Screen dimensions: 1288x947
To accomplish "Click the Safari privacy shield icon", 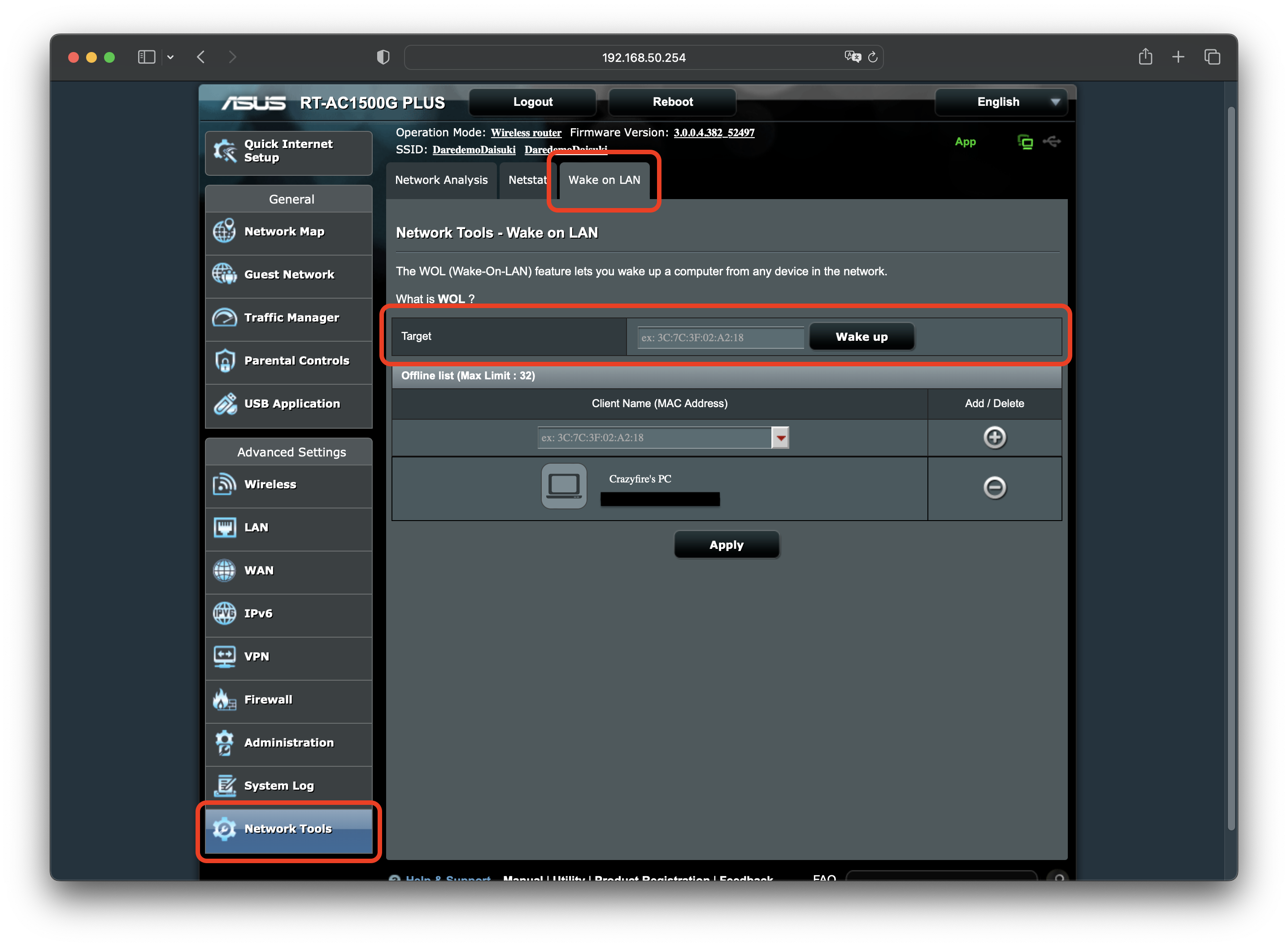I will coord(383,57).
